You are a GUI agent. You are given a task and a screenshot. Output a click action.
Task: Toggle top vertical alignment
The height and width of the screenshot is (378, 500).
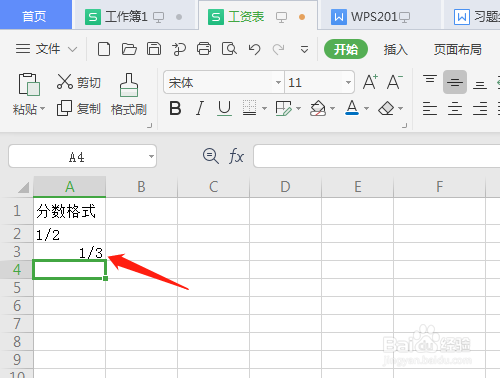tap(430, 80)
